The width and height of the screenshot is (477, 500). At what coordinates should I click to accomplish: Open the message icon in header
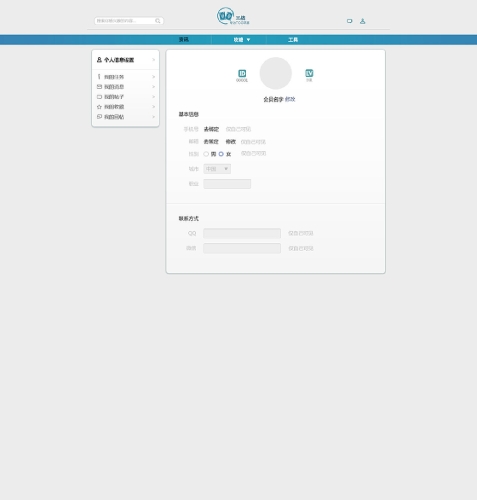tap(349, 21)
